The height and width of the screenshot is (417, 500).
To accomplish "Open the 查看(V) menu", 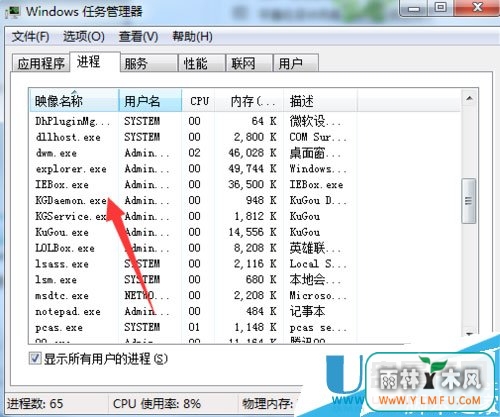I will (x=138, y=36).
